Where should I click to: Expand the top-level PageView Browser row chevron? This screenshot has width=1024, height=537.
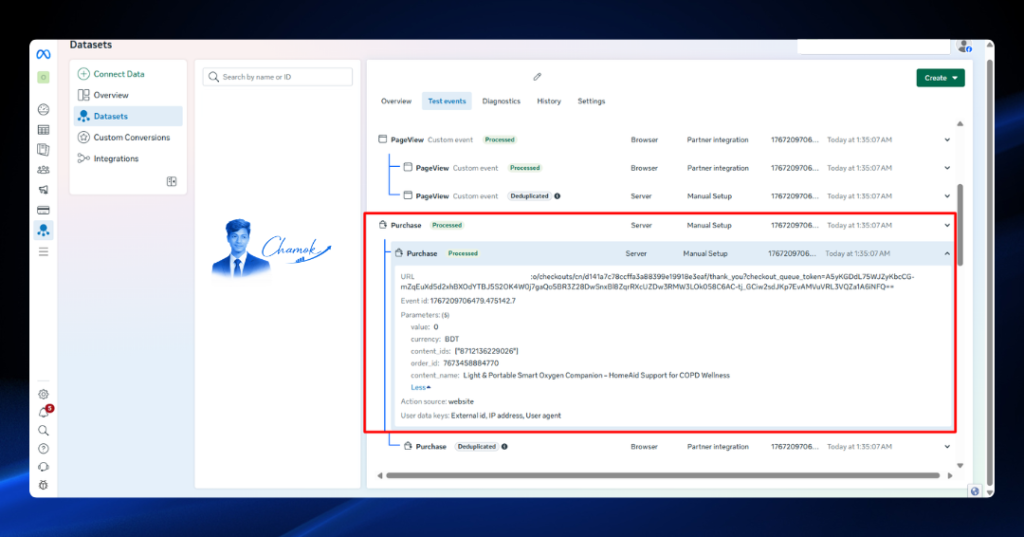(947, 140)
